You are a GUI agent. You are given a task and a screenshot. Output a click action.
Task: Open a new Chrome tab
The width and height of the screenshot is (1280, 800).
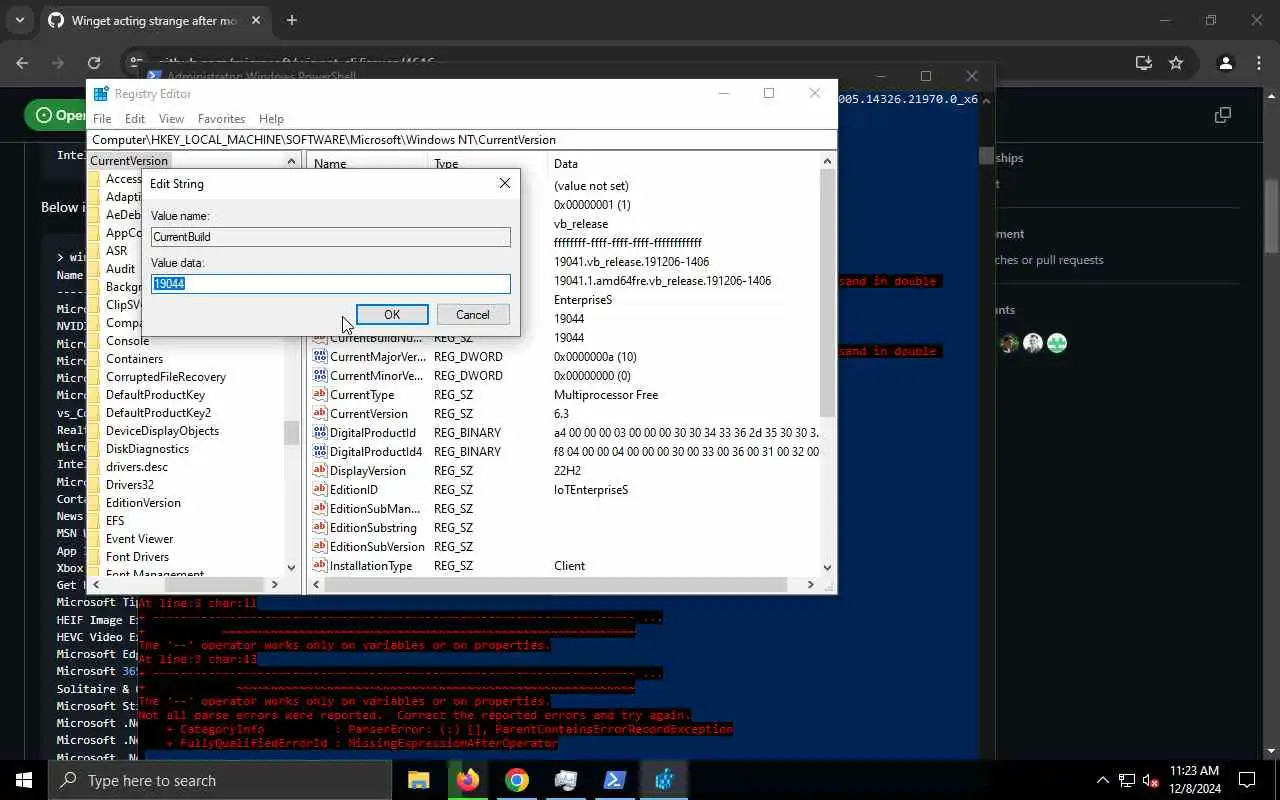point(292,20)
